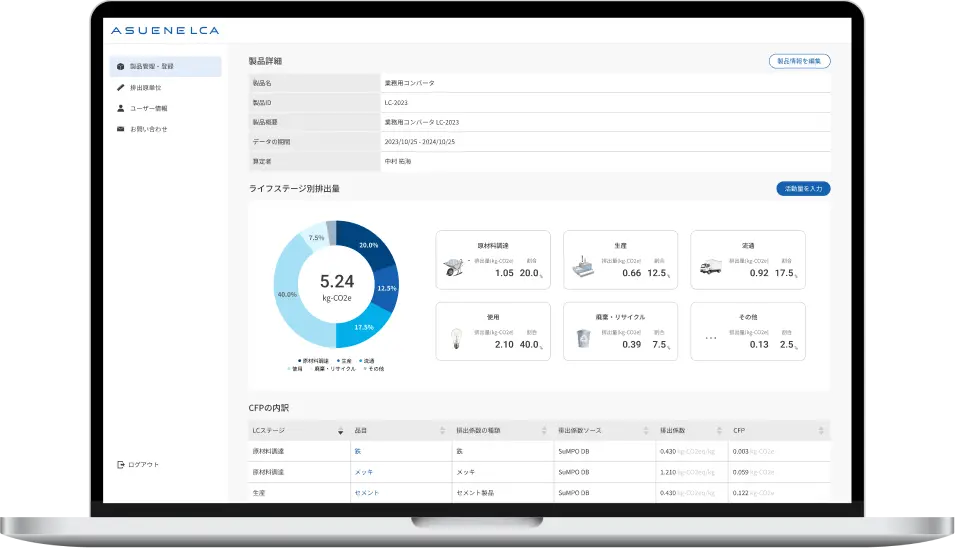Viewport: 955px width, 548px height.
Task: Click the wheelbarrow icon in 原材料調達 card
Action: pyautogui.click(x=455, y=267)
